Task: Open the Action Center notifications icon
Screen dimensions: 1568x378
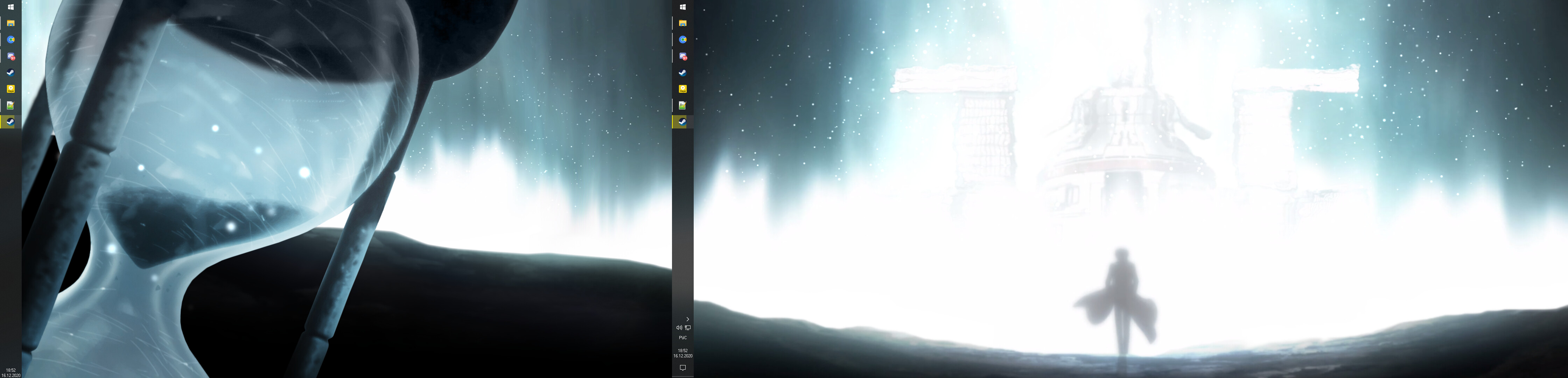Action: point(683,367)
